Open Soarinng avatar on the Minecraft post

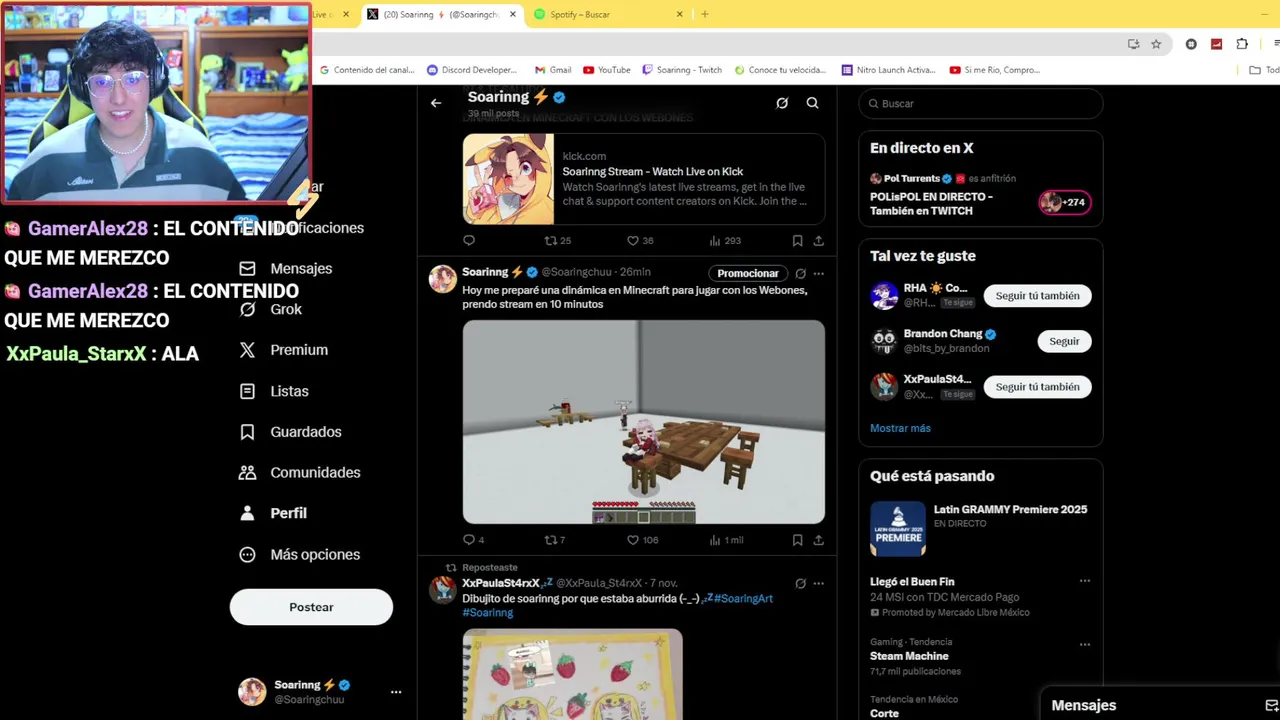[443, 279]
